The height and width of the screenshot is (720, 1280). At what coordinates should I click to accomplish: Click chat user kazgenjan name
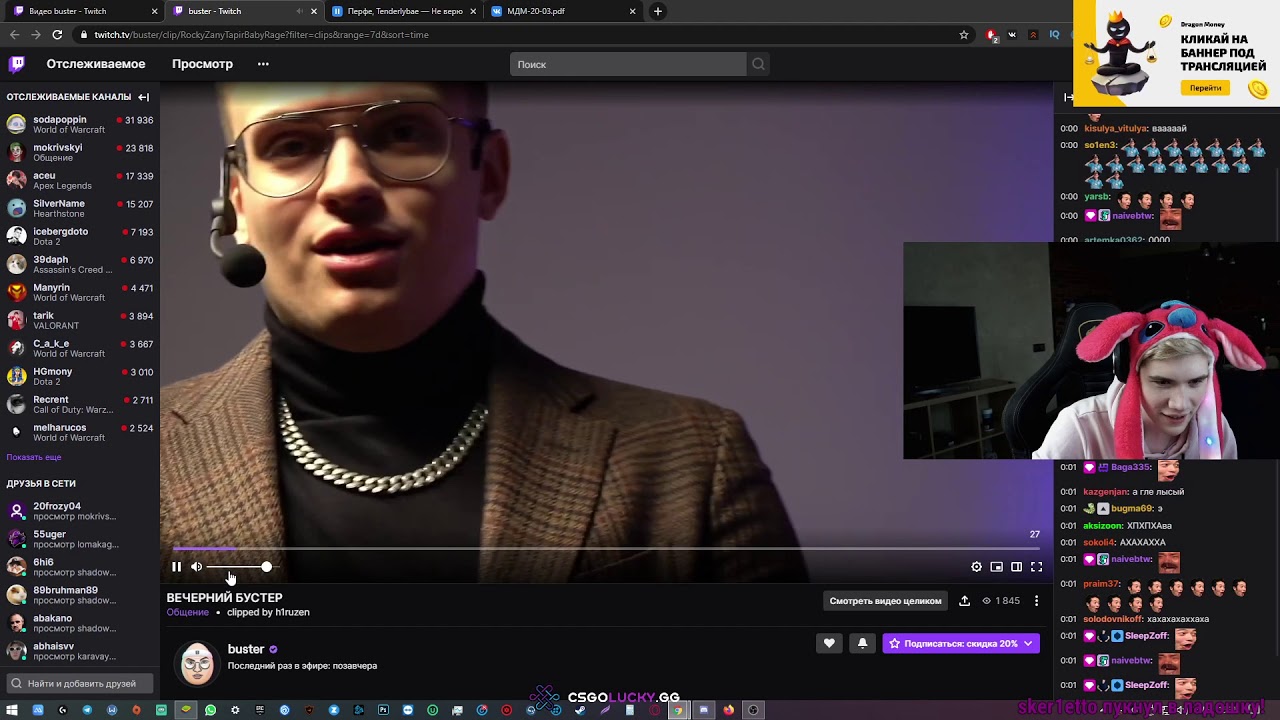click(x=1106, y=492)
